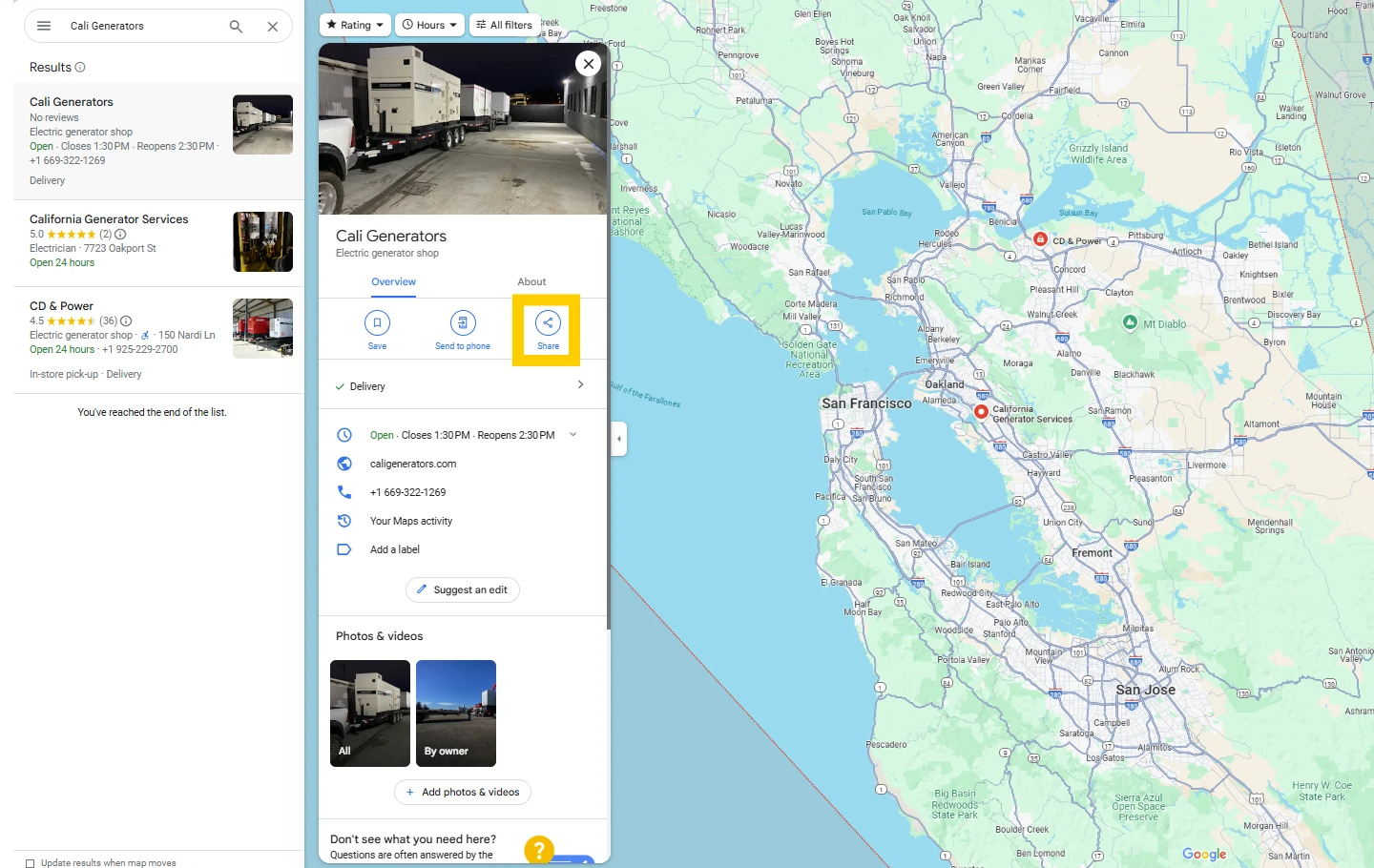The width and height of the screenshot is (1374, 868).
Task: Switch to the About tab
Action: coord(531,282)
